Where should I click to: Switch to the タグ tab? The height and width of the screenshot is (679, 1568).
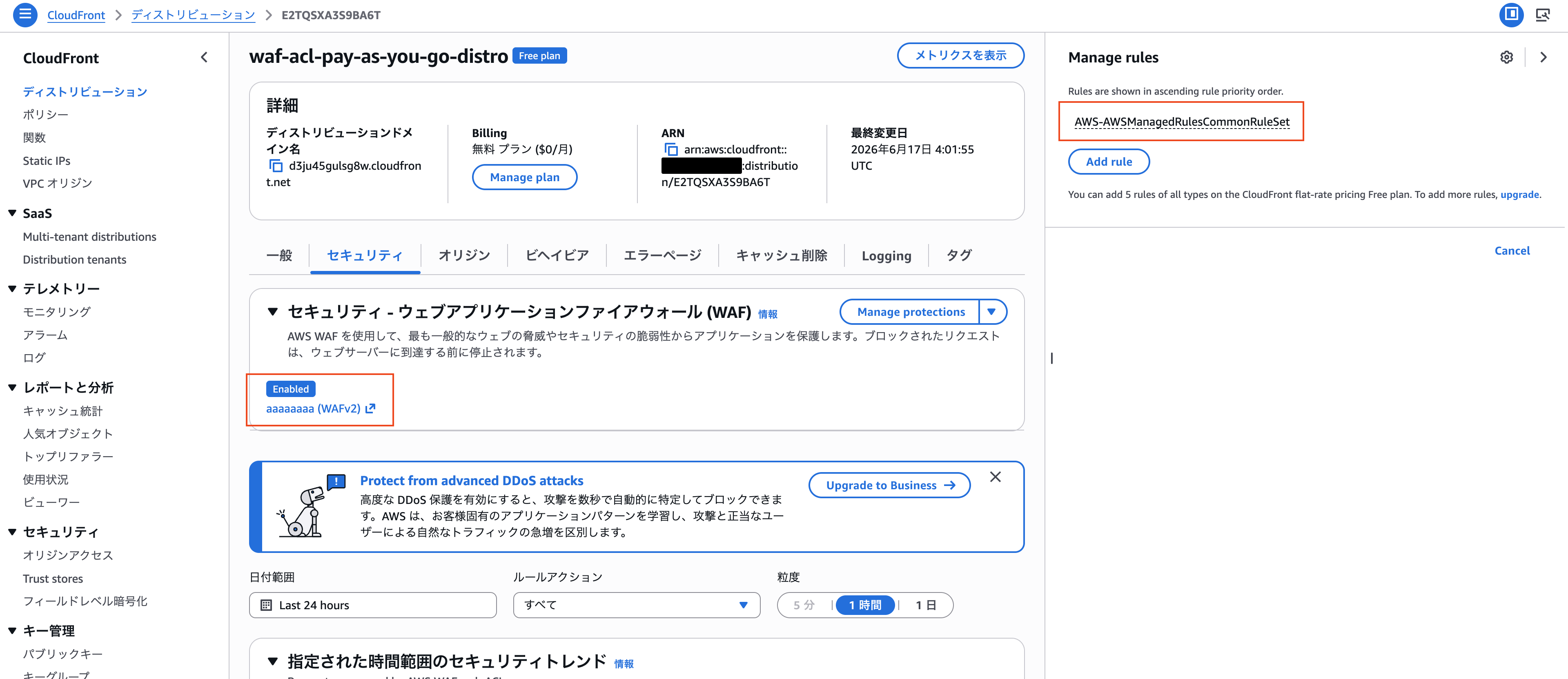coord(959,255)
